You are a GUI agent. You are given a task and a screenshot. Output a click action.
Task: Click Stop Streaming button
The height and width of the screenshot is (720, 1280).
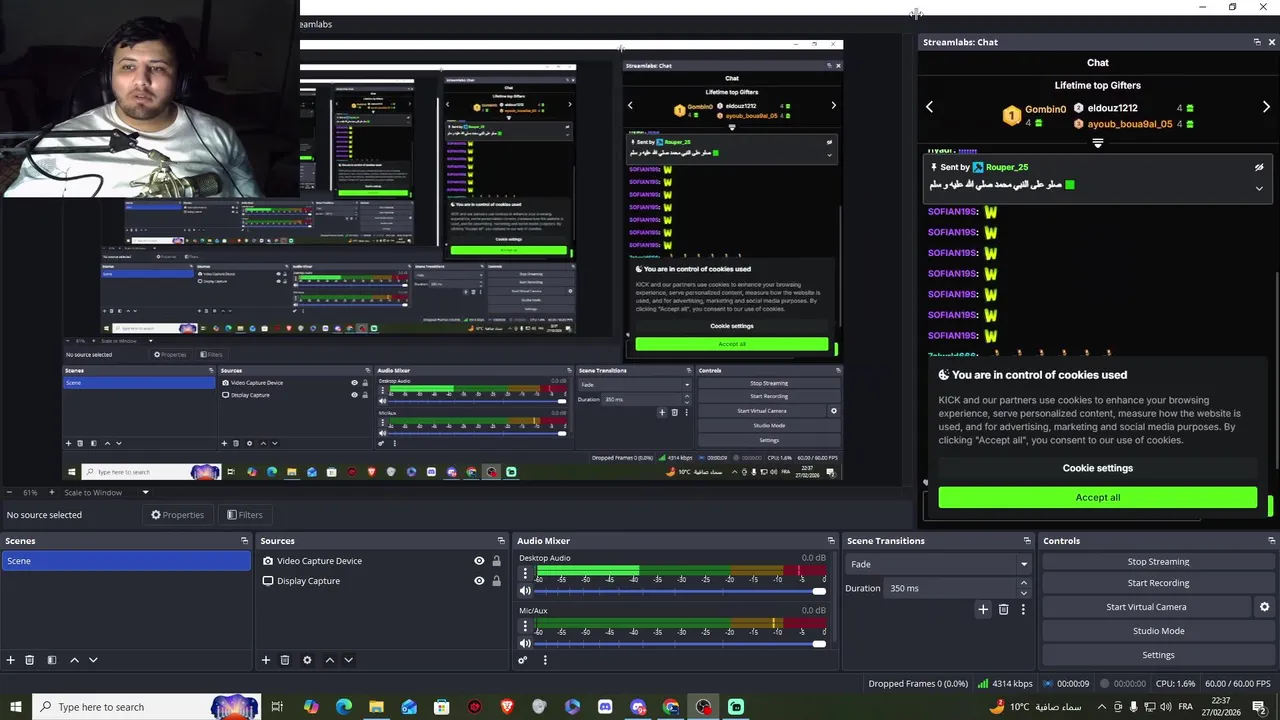pyautogui.click(x=1158, y=562)
